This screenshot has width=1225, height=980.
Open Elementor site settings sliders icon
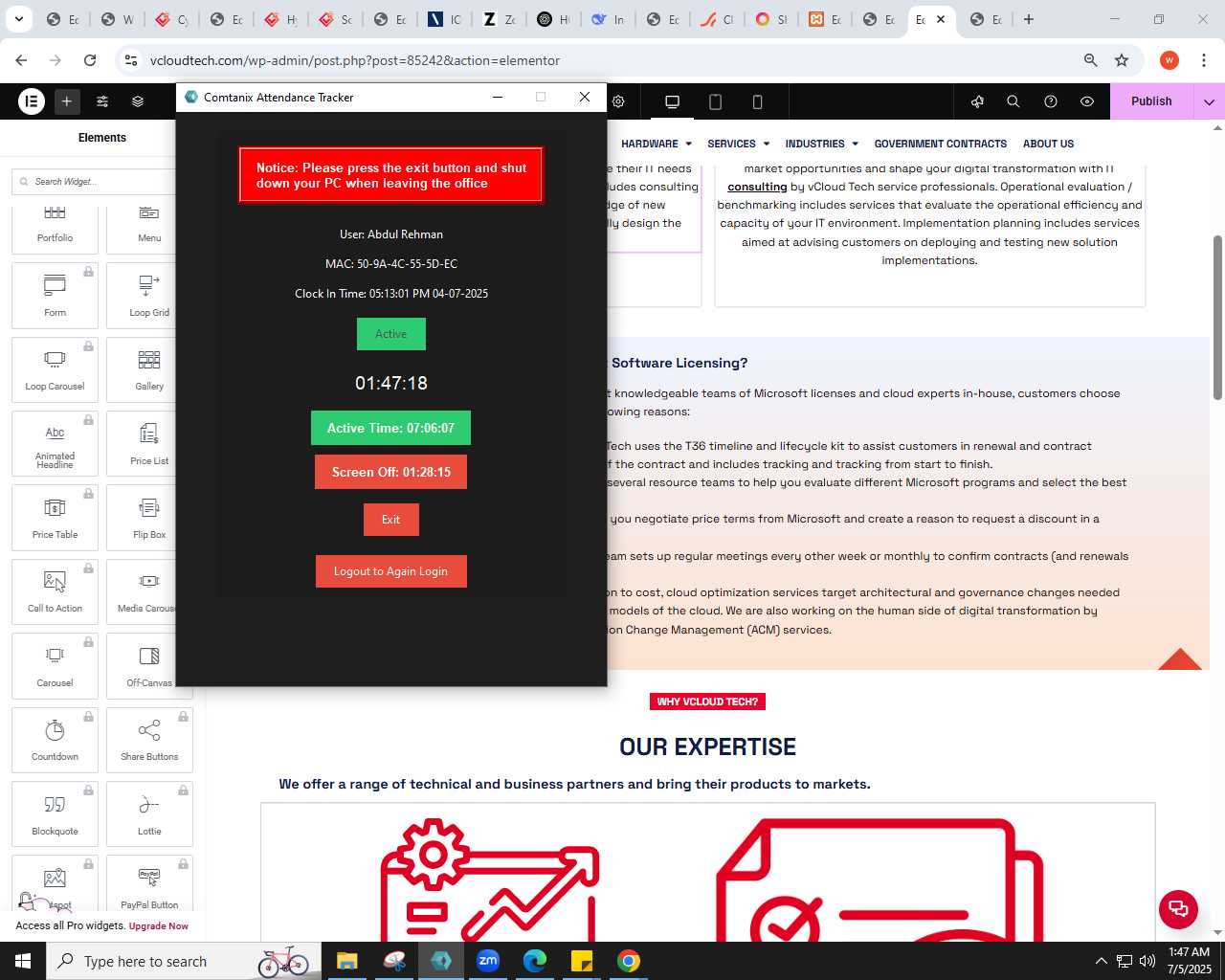click(x=102, y=100)
